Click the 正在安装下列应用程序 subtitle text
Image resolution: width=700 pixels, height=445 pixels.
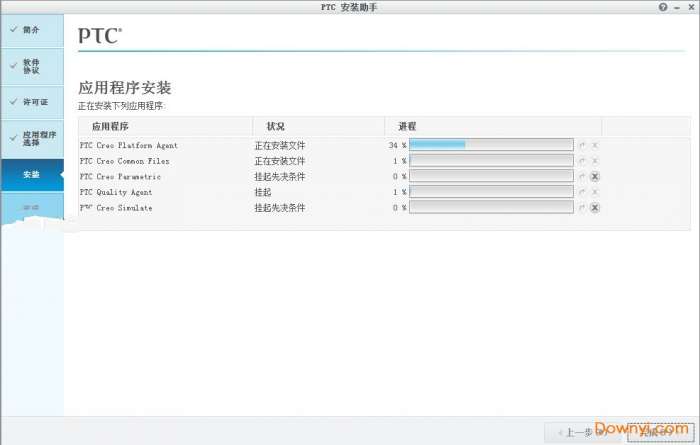point(121,106)
